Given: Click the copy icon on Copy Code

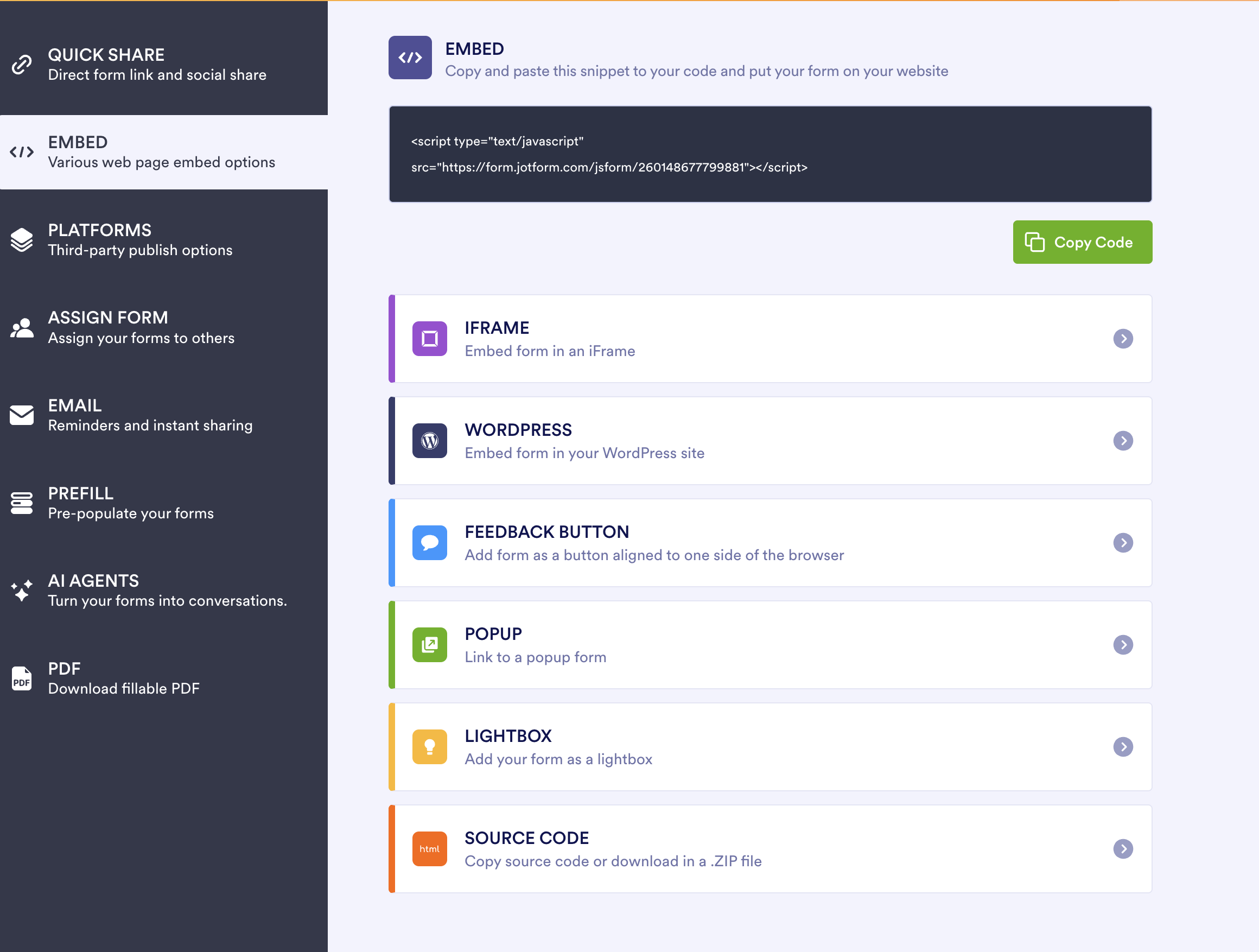Looking at the screenshot, I should (1035, 242).
